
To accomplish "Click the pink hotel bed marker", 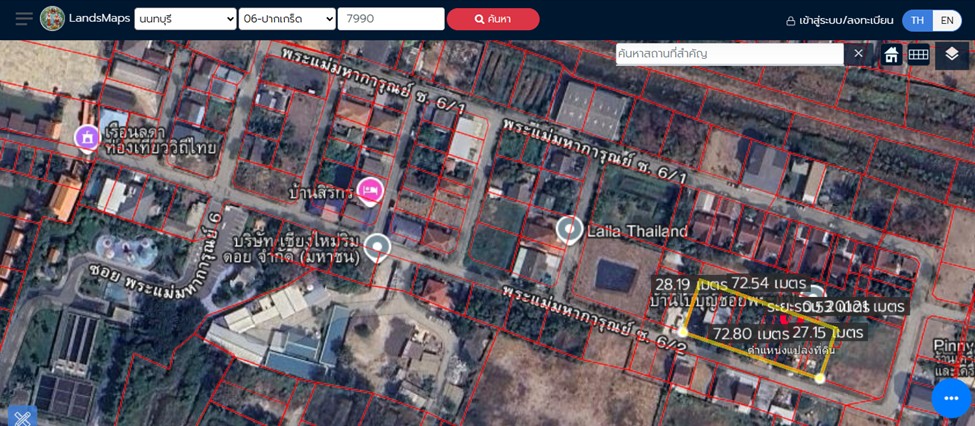I will click(x=370, y=190).
